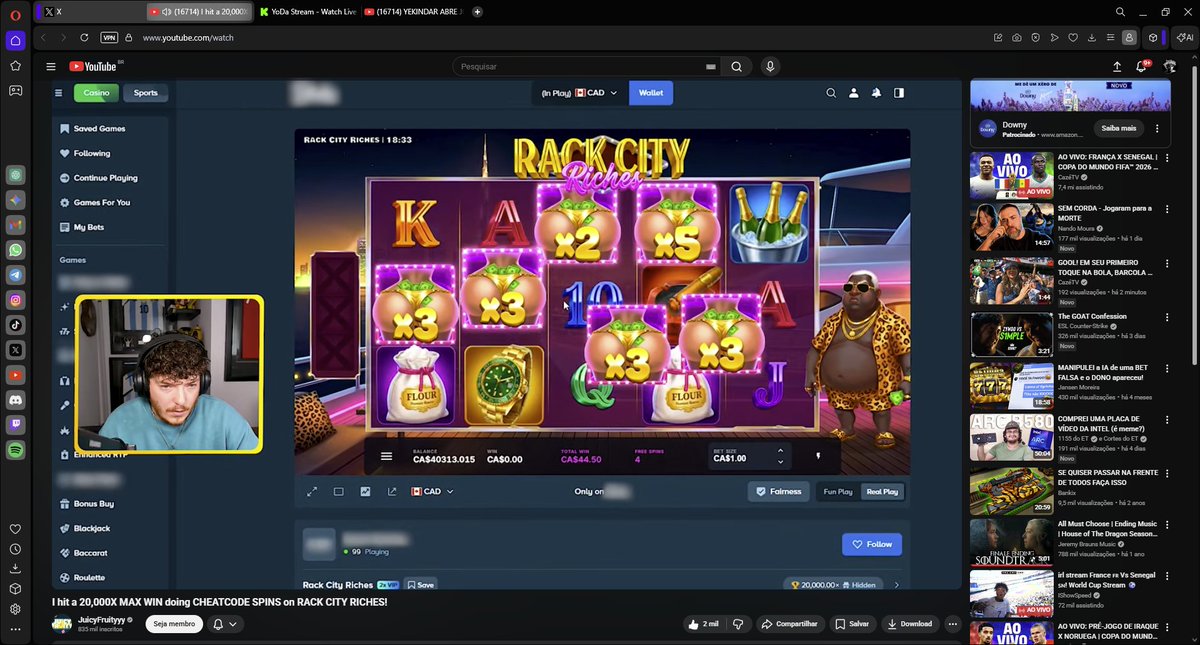
Task: Decrease bet size with down arrow
Action: tap(780, 462)
